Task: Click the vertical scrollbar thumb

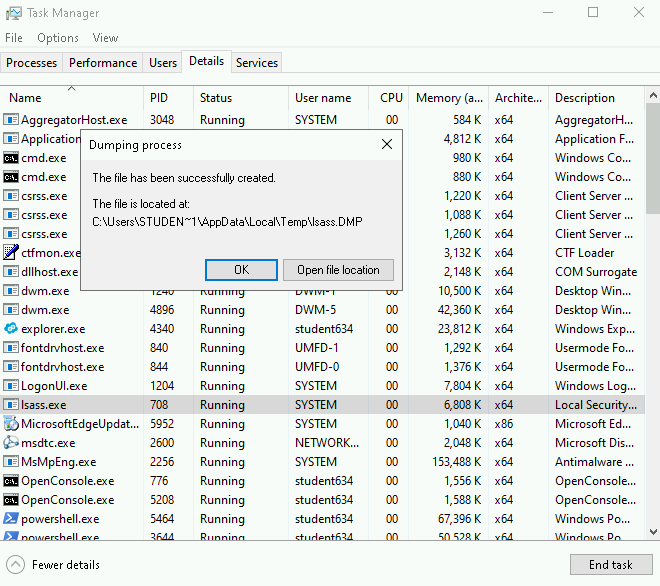Action: point(652,159)
